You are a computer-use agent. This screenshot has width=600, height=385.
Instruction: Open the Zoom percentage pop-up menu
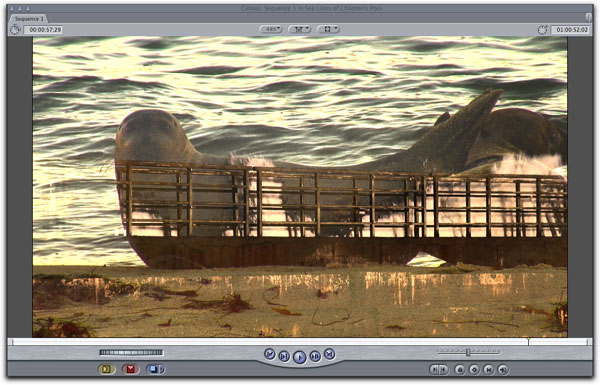[x=271, y=29]
